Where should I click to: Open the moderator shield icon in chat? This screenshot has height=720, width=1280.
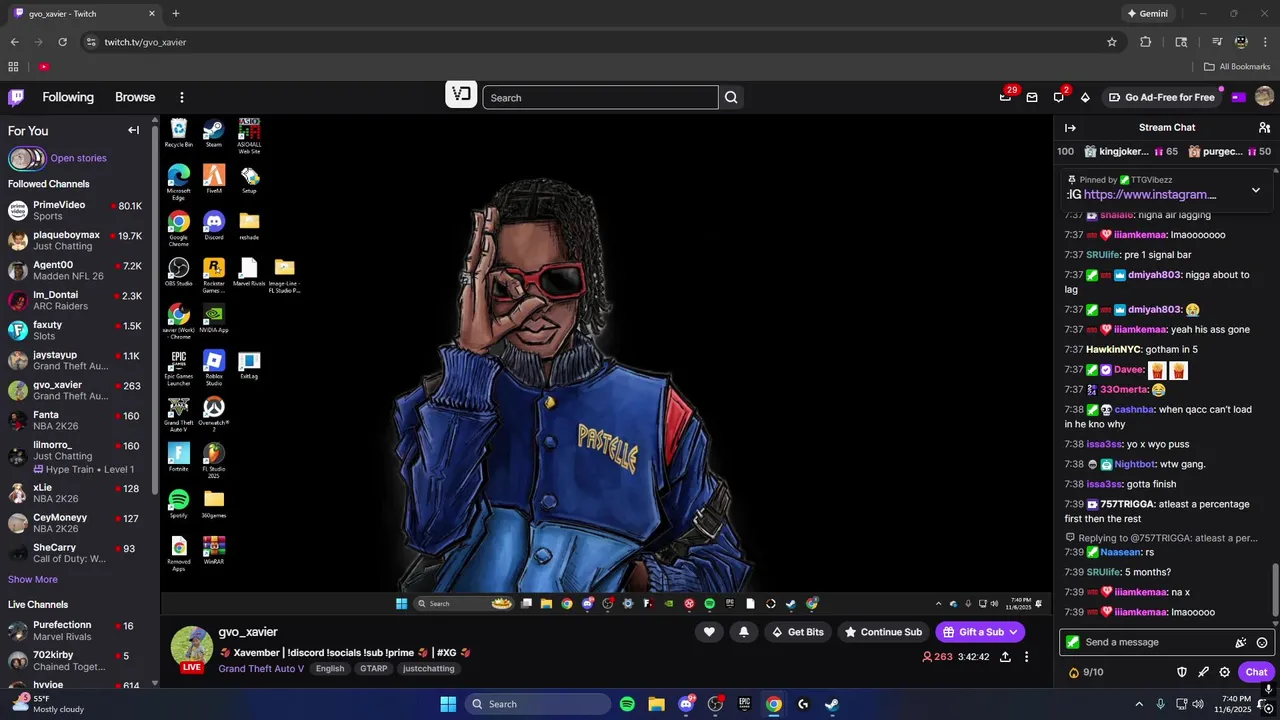pyautogui.click(x=1182, y=672)
